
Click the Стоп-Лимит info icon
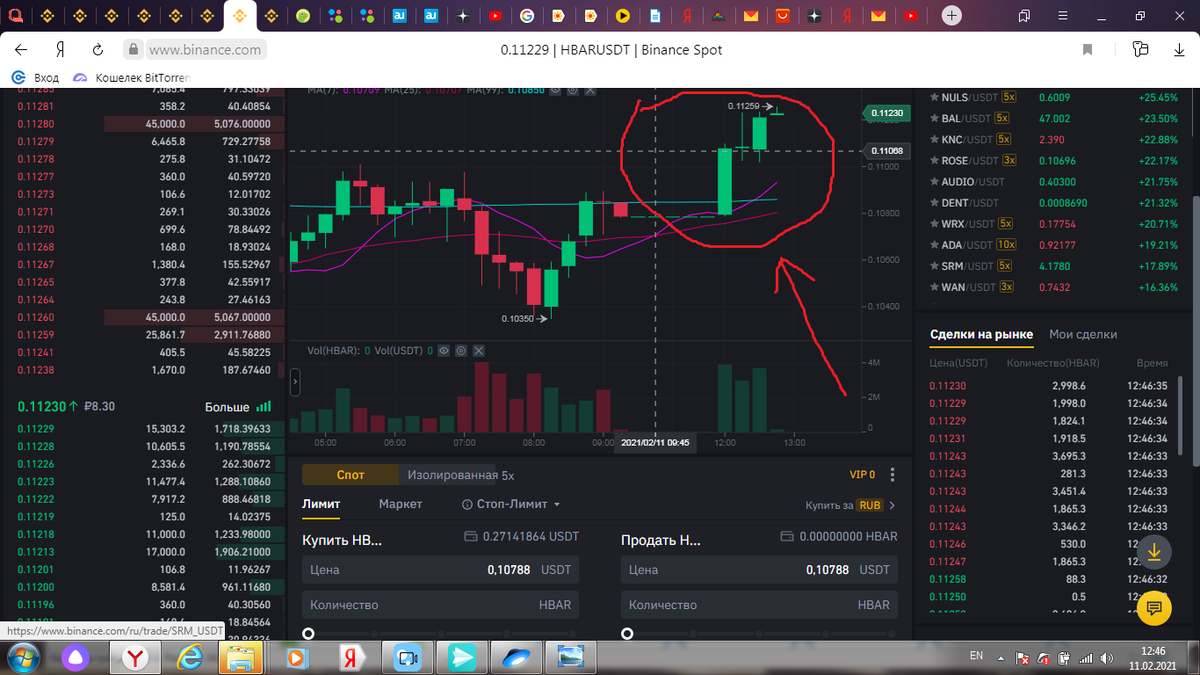[467, 504]
